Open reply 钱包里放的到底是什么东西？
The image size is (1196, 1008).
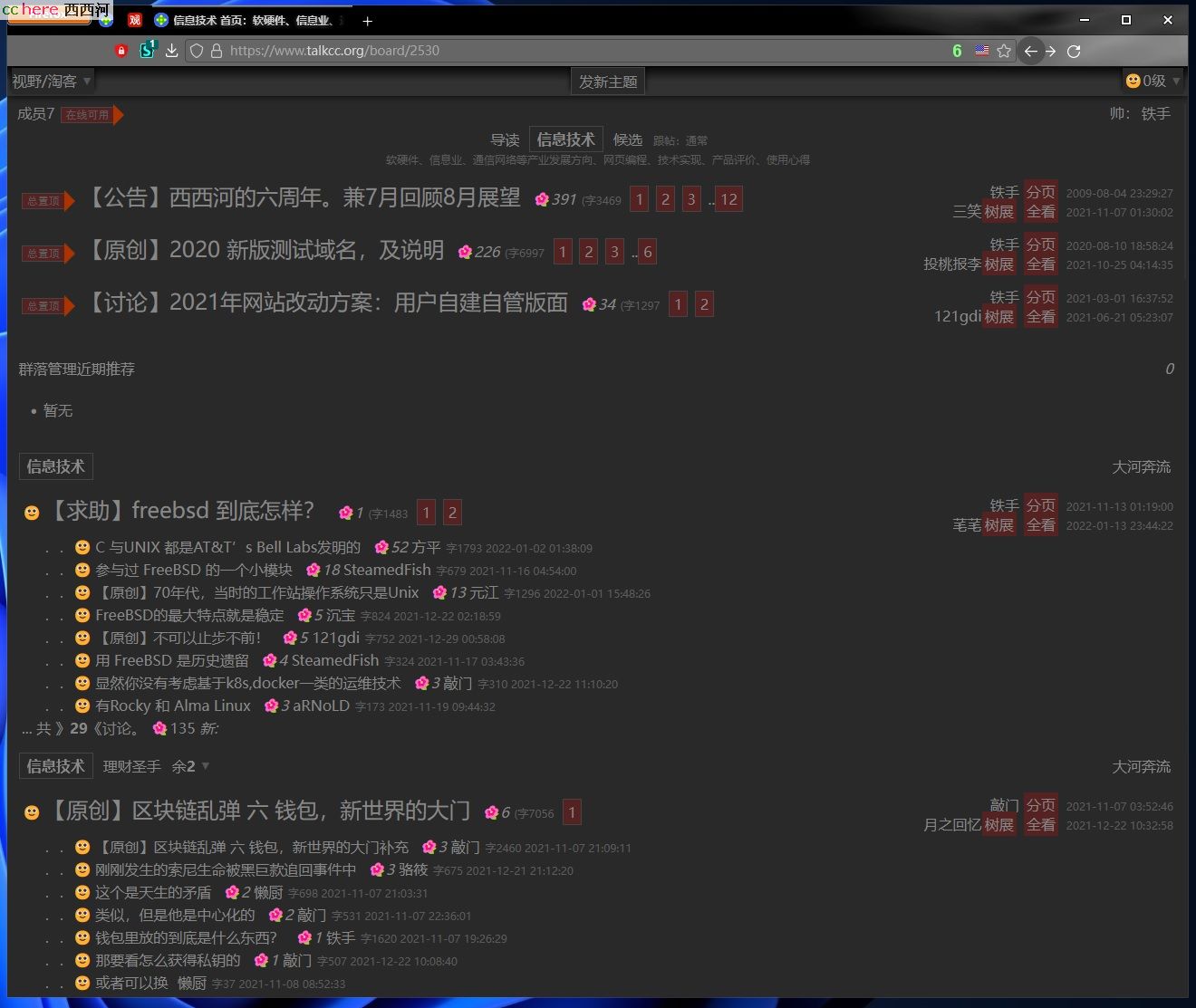click(x=187, y=937)
